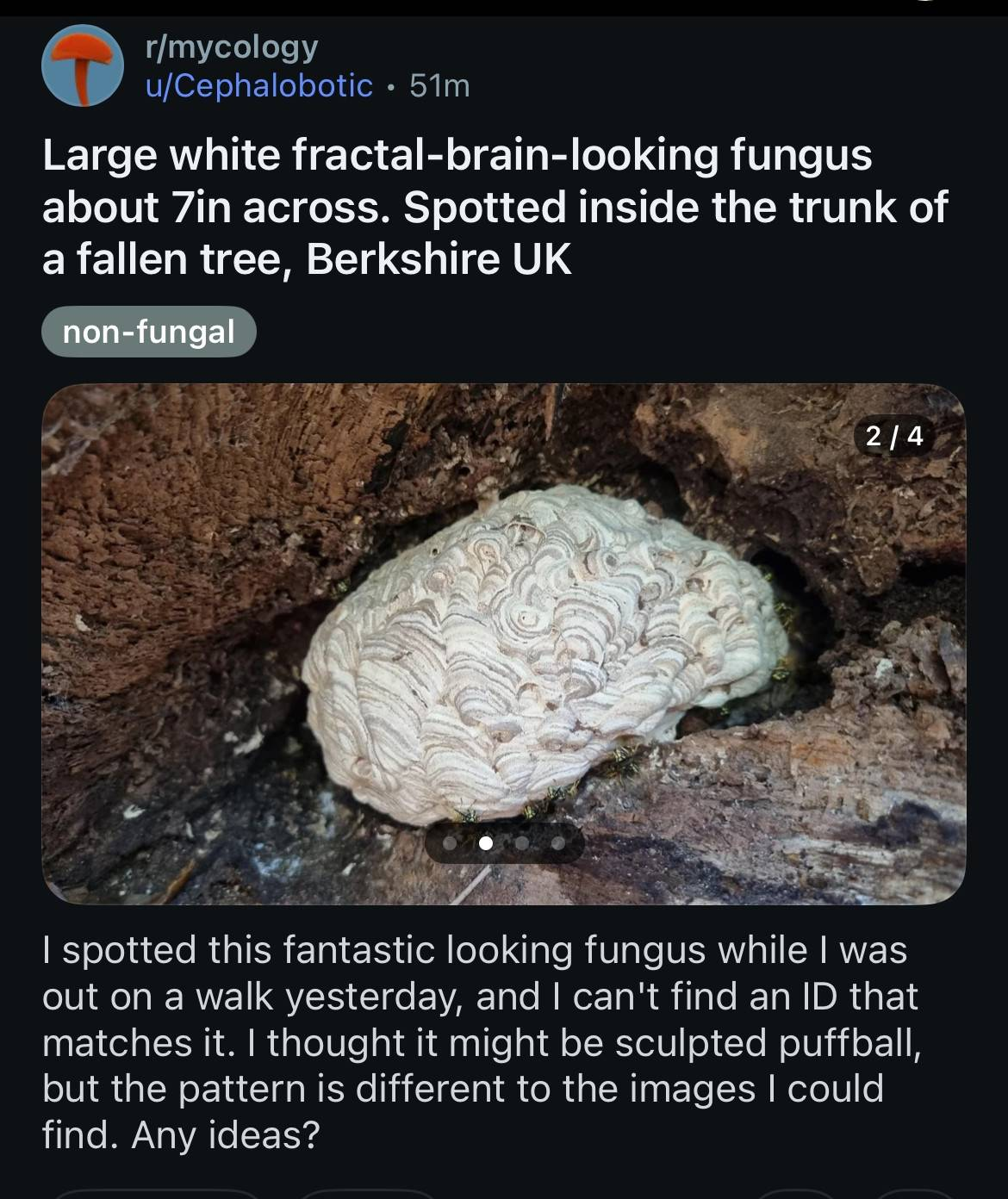
Task: Tap the post body text paragraph
Action: coord(481,1042)
